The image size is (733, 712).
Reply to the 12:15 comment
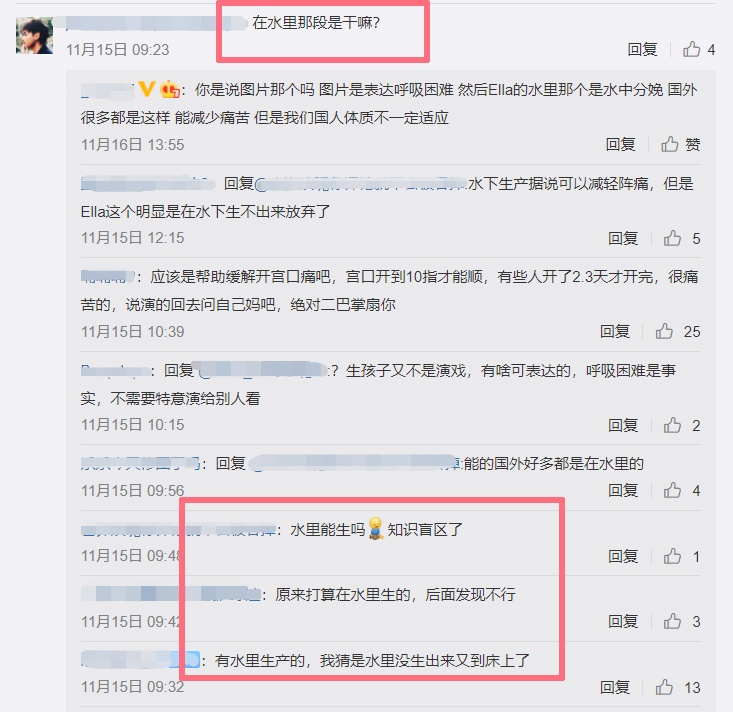click(x=623, y=238)
